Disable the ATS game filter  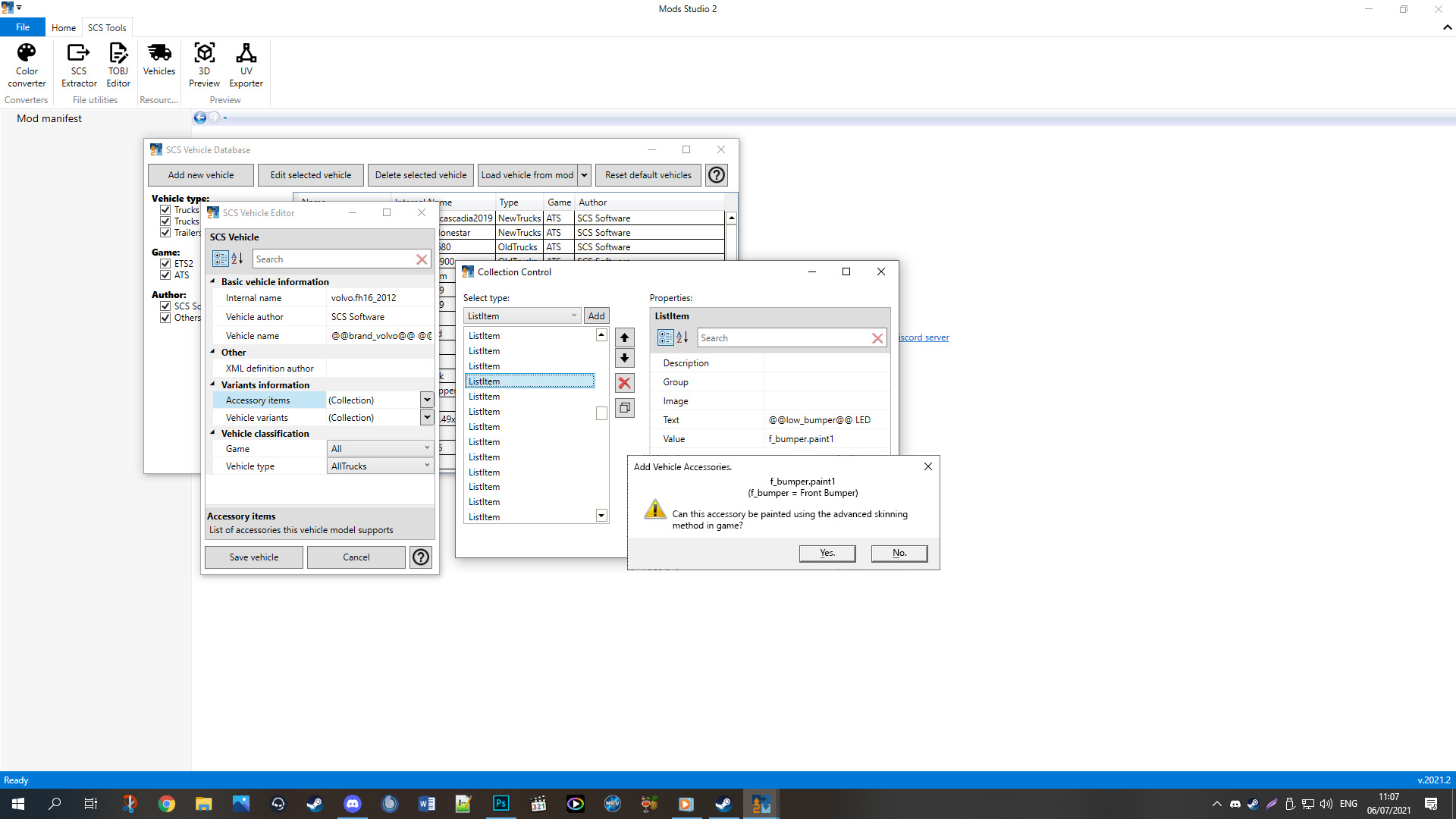[x=166, y=275]
